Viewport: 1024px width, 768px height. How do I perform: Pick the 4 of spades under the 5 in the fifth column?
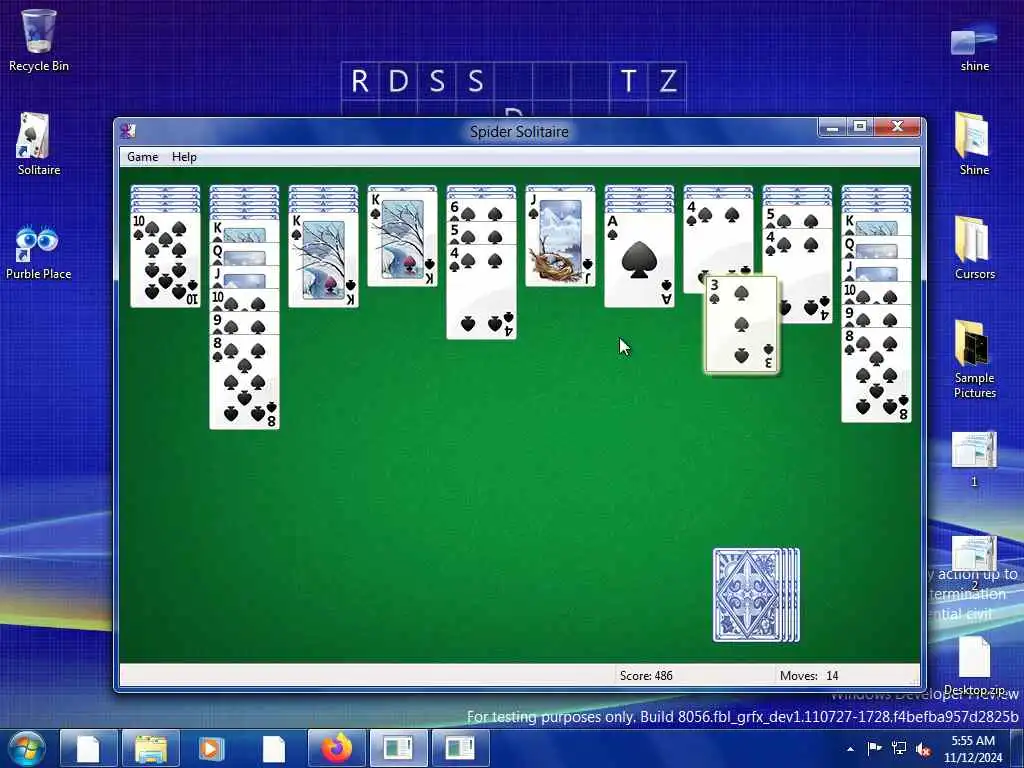pos(481,292)
